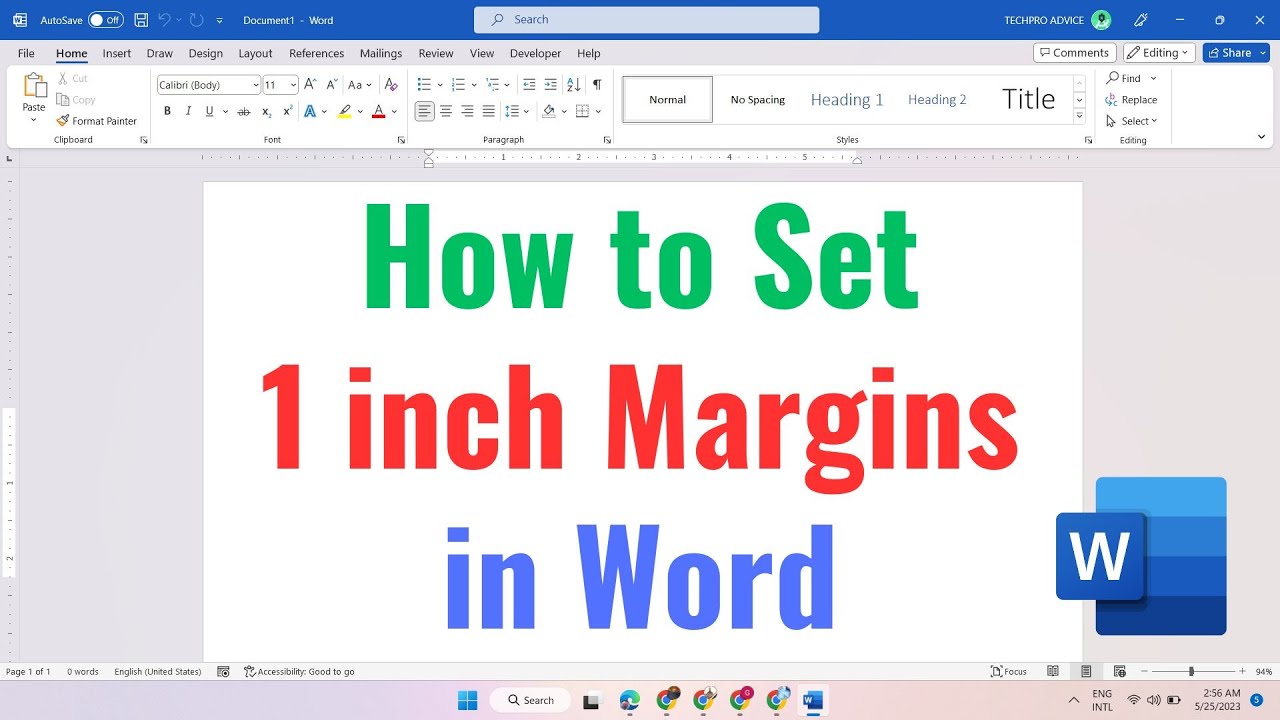
Task: Toggle Bold formatting
Action: coord(167,111)
